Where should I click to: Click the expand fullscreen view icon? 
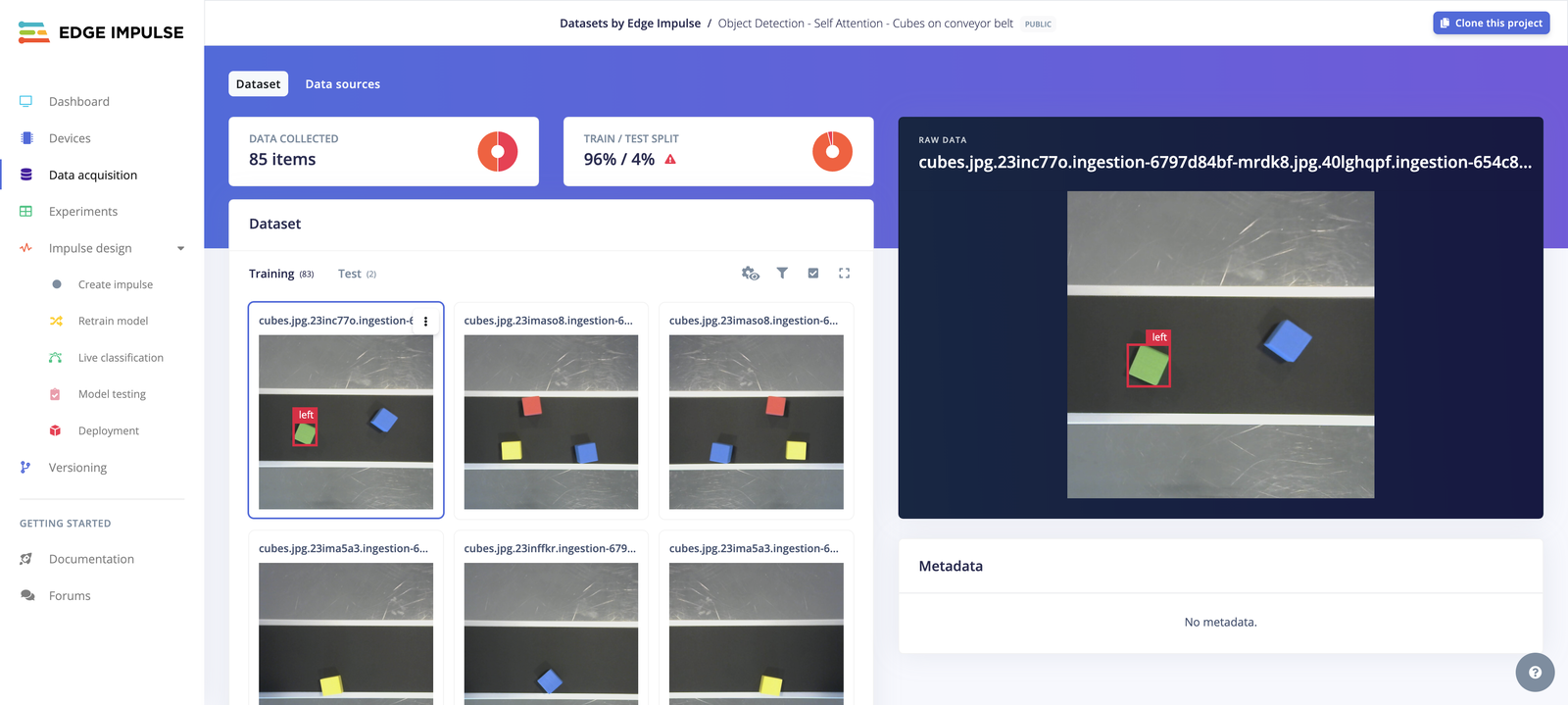(x=844, y=274)
